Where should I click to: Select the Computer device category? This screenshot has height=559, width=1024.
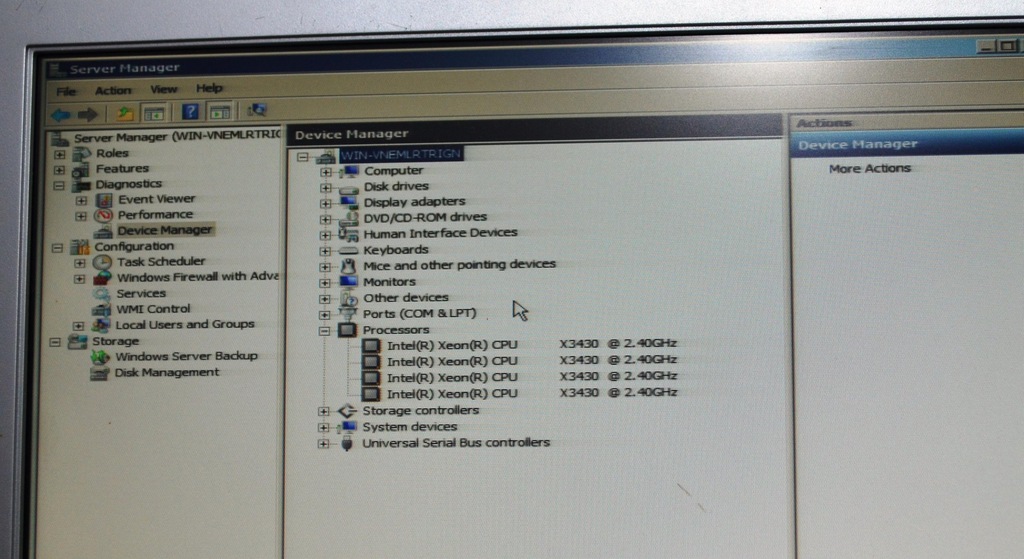[394, 170]
